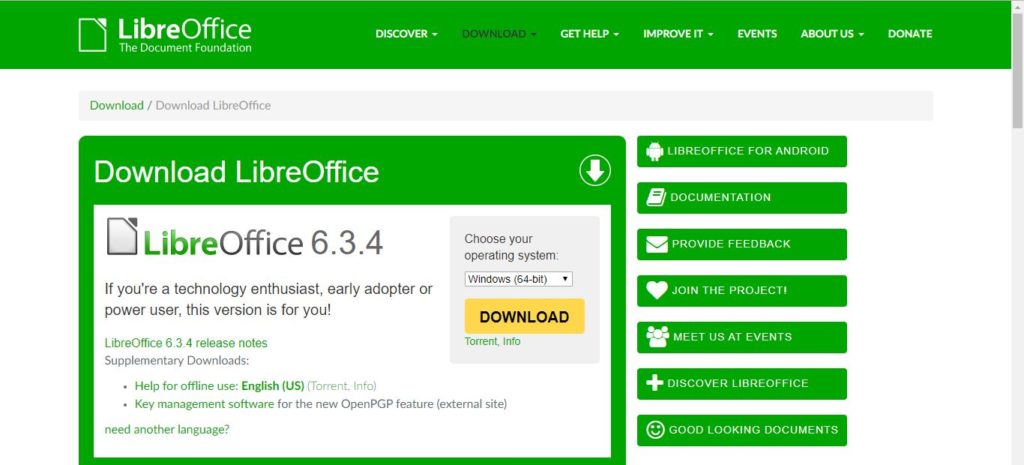Click the LibreOffice logo in the header
1024x465 pixels.
click(x=165, y=35)
